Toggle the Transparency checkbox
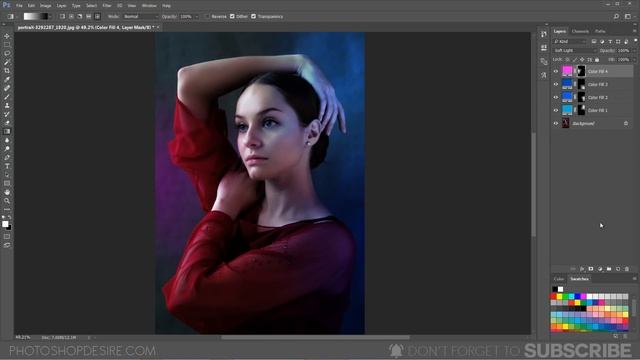Viewport: 640px width, 360px height. click(253, 16)
